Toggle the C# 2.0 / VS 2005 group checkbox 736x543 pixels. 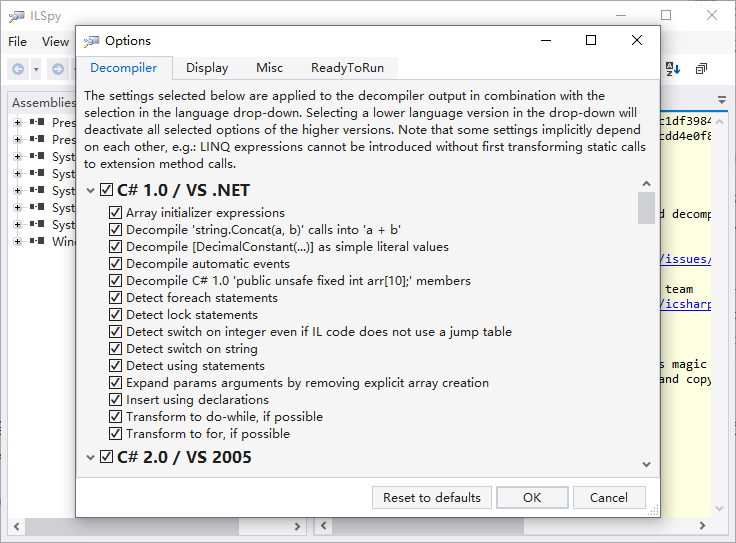coord(107,456)
